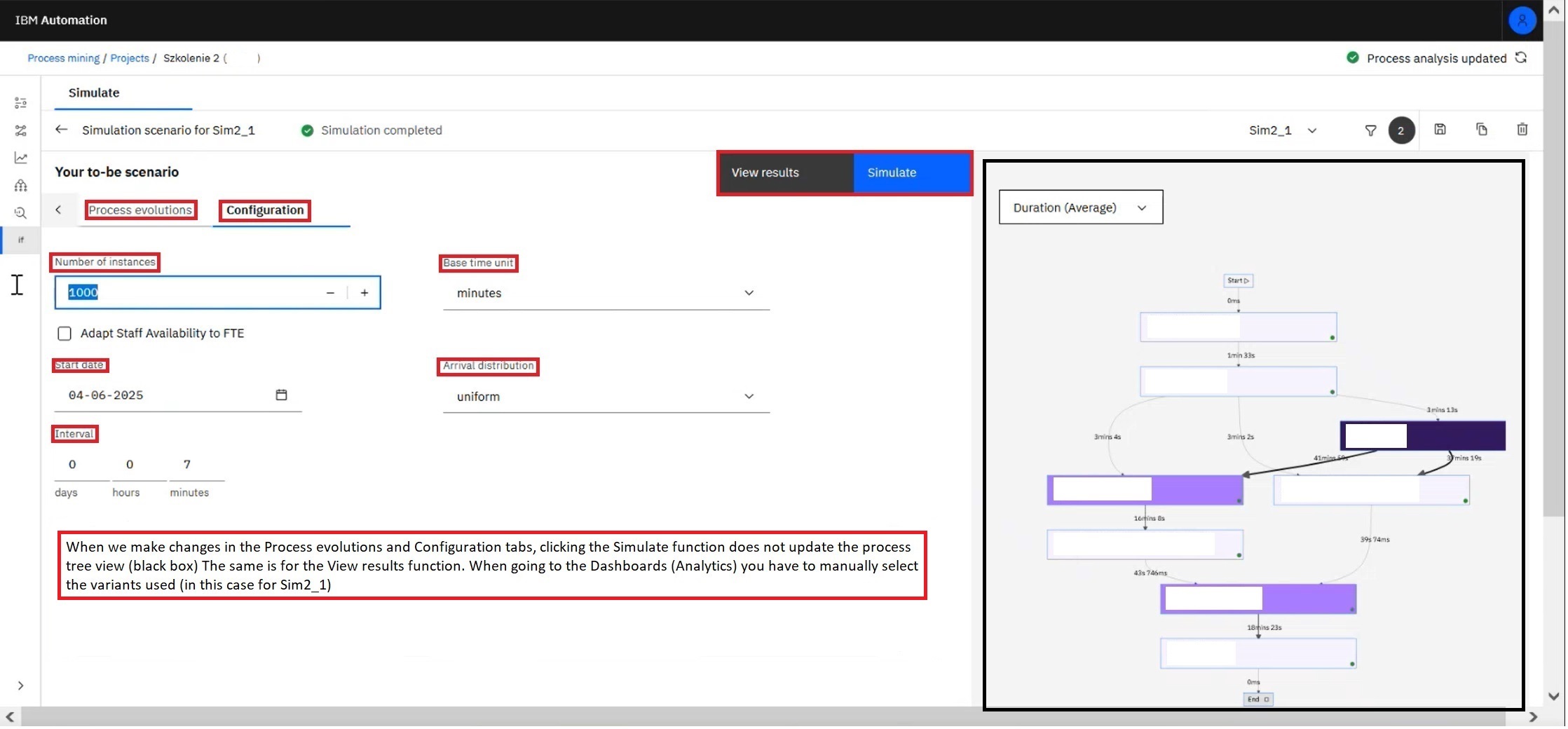Click the user profile avatar icon
The width and height of the screenshot is (1568, 729).
click(x=1522, y=20)
